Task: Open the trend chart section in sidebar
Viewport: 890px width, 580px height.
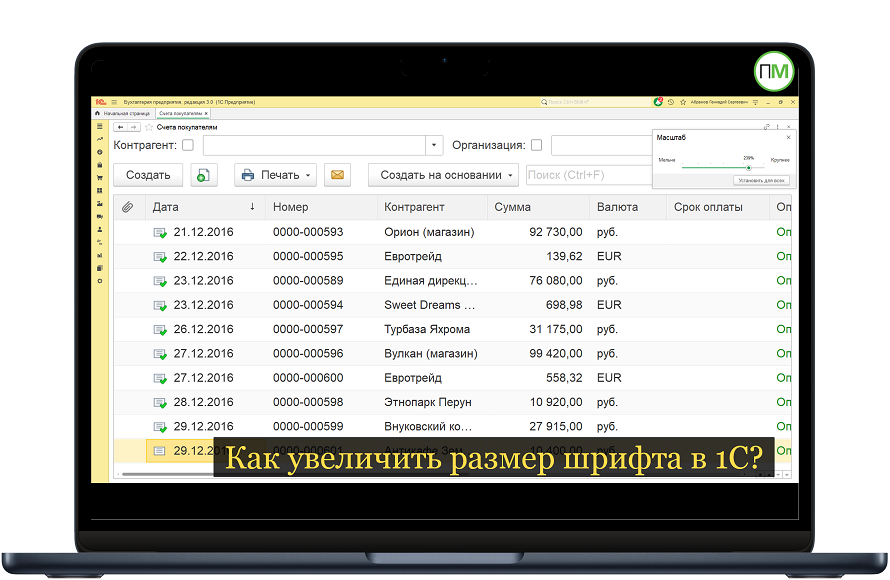Action: tap(100, 139)
